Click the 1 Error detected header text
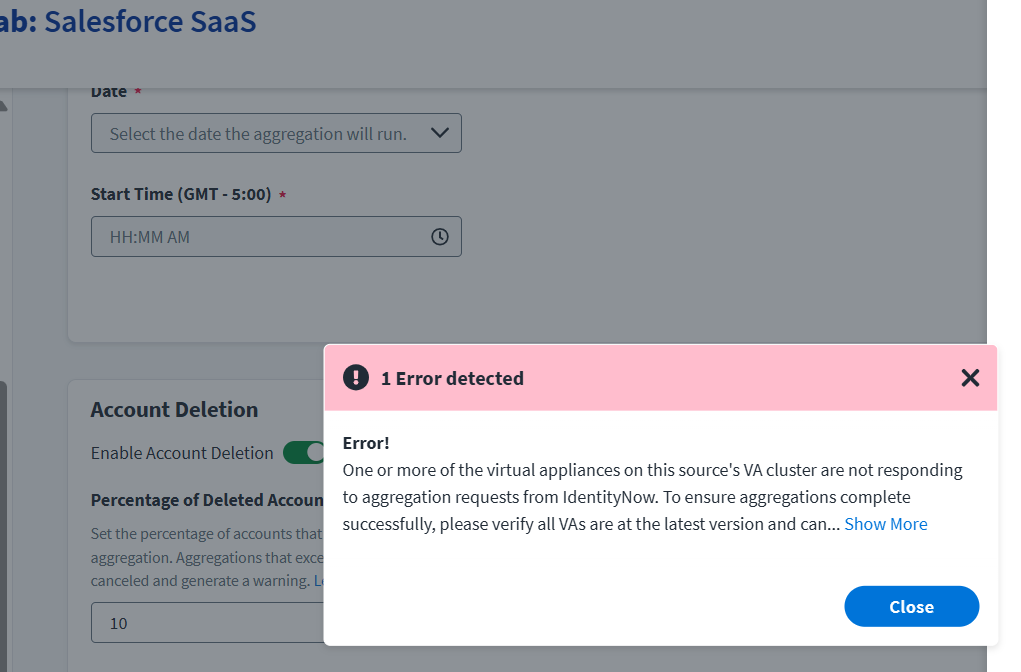The image size is (1021, 672). [452, 378]
